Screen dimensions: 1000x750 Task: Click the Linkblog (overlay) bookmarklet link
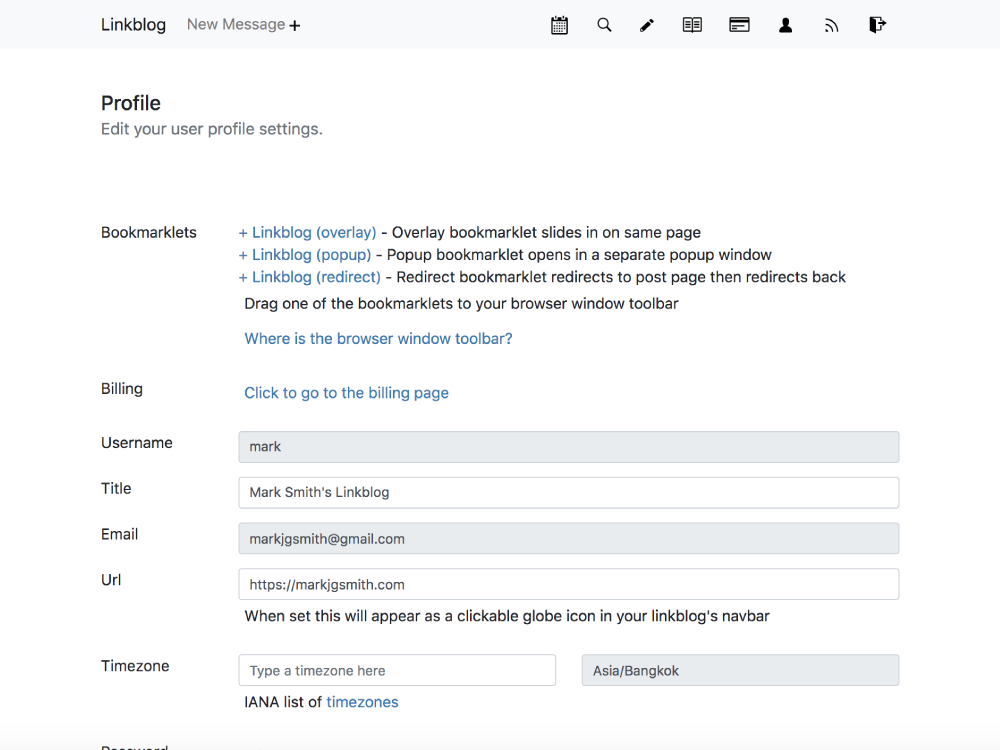coord(307,233)
